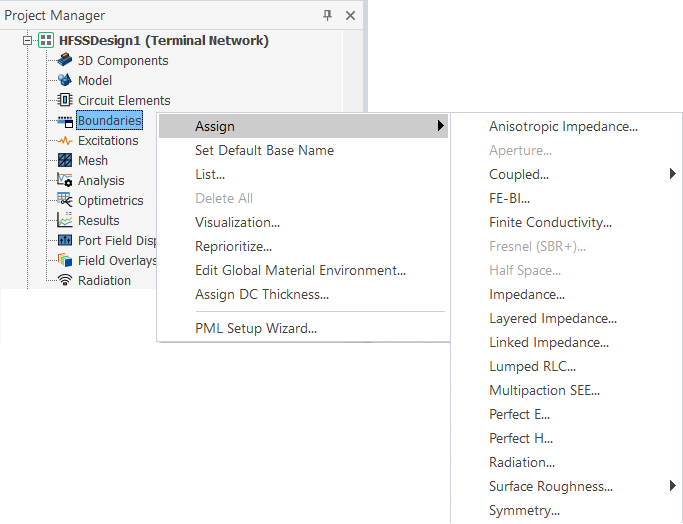Assign Radiation... boundary in submenu
This screenshot has height=524, width=683.
pos(522,462)
